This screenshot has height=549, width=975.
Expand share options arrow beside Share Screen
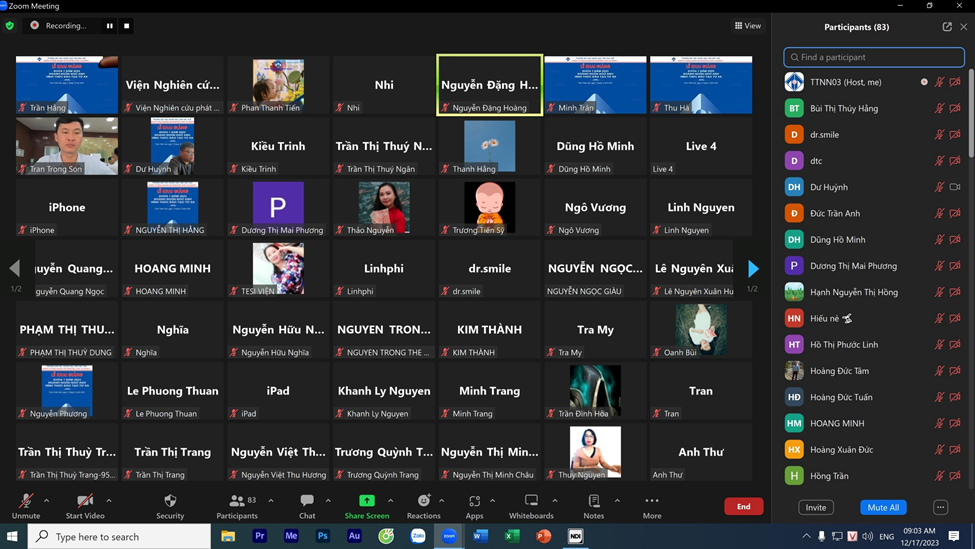pos(391,500)
